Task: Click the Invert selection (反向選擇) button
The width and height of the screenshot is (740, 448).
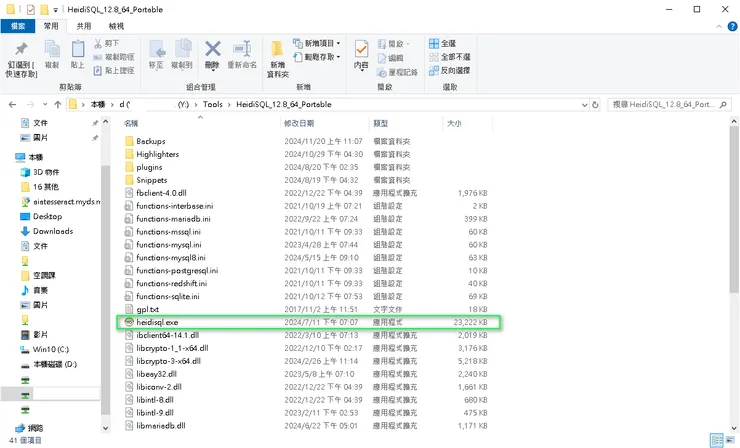Action: 450,70
